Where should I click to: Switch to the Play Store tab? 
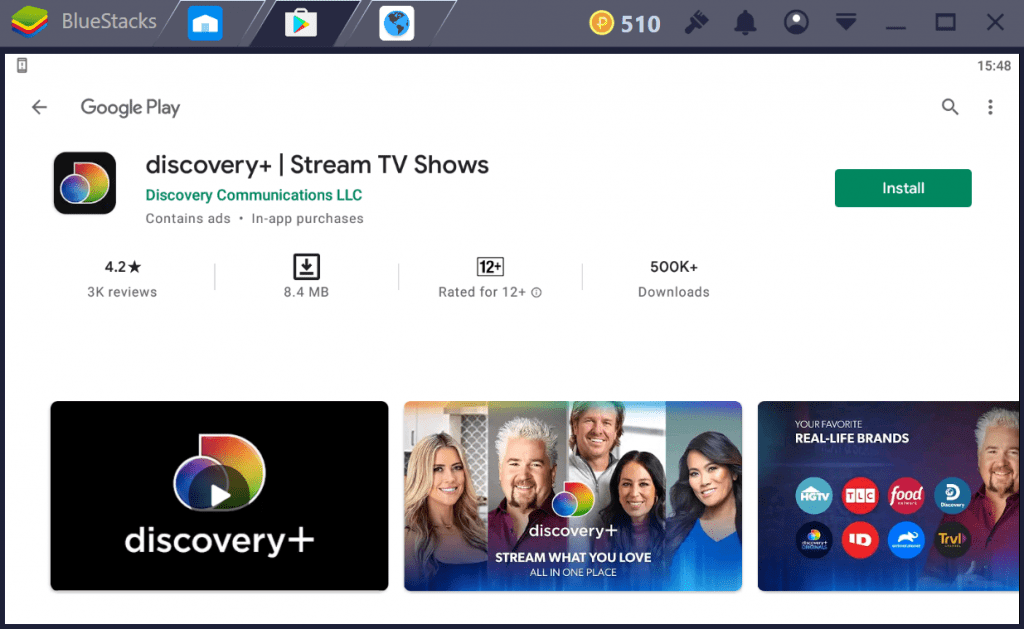click(300, 20)
